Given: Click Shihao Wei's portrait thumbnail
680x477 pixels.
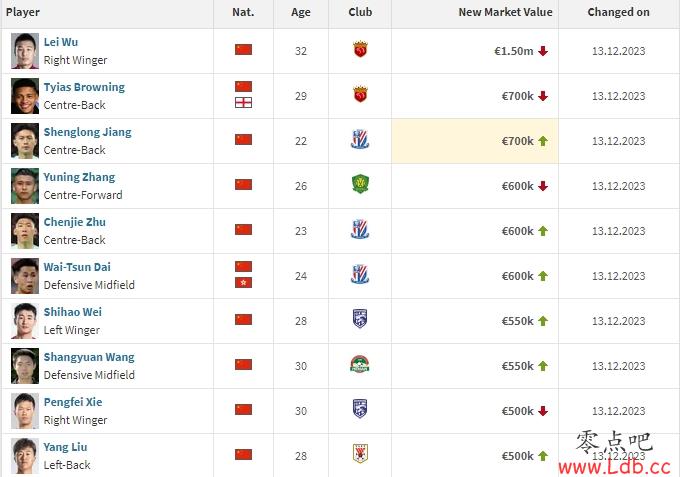Looking at the screenshot, I should click(x=25, y=321).
